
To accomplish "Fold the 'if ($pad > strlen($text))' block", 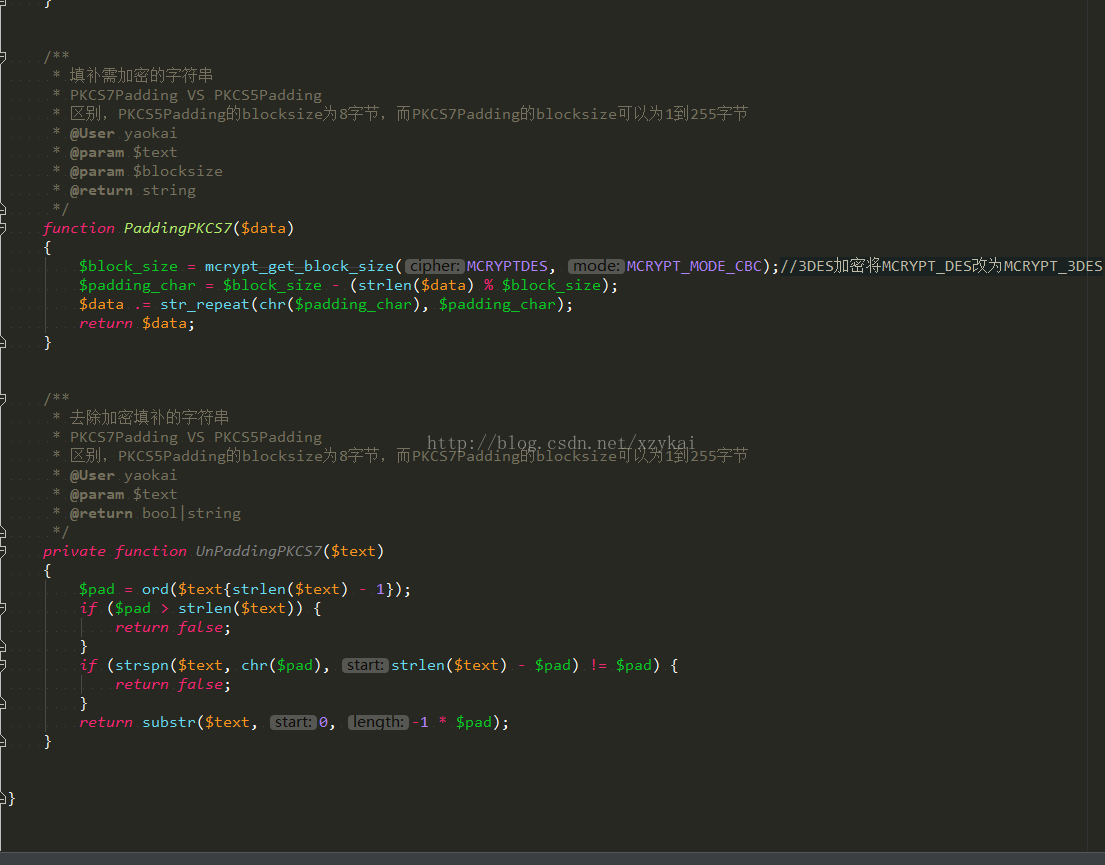I will coord(3,608).
